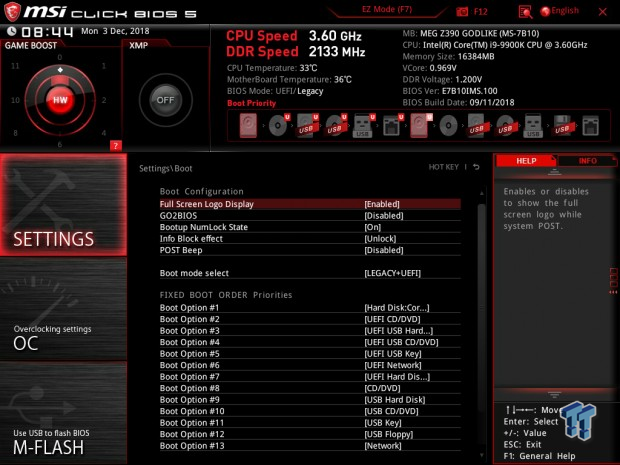Click the UEFI network port boot icon

pyautogui.click(x=392, y=126)
